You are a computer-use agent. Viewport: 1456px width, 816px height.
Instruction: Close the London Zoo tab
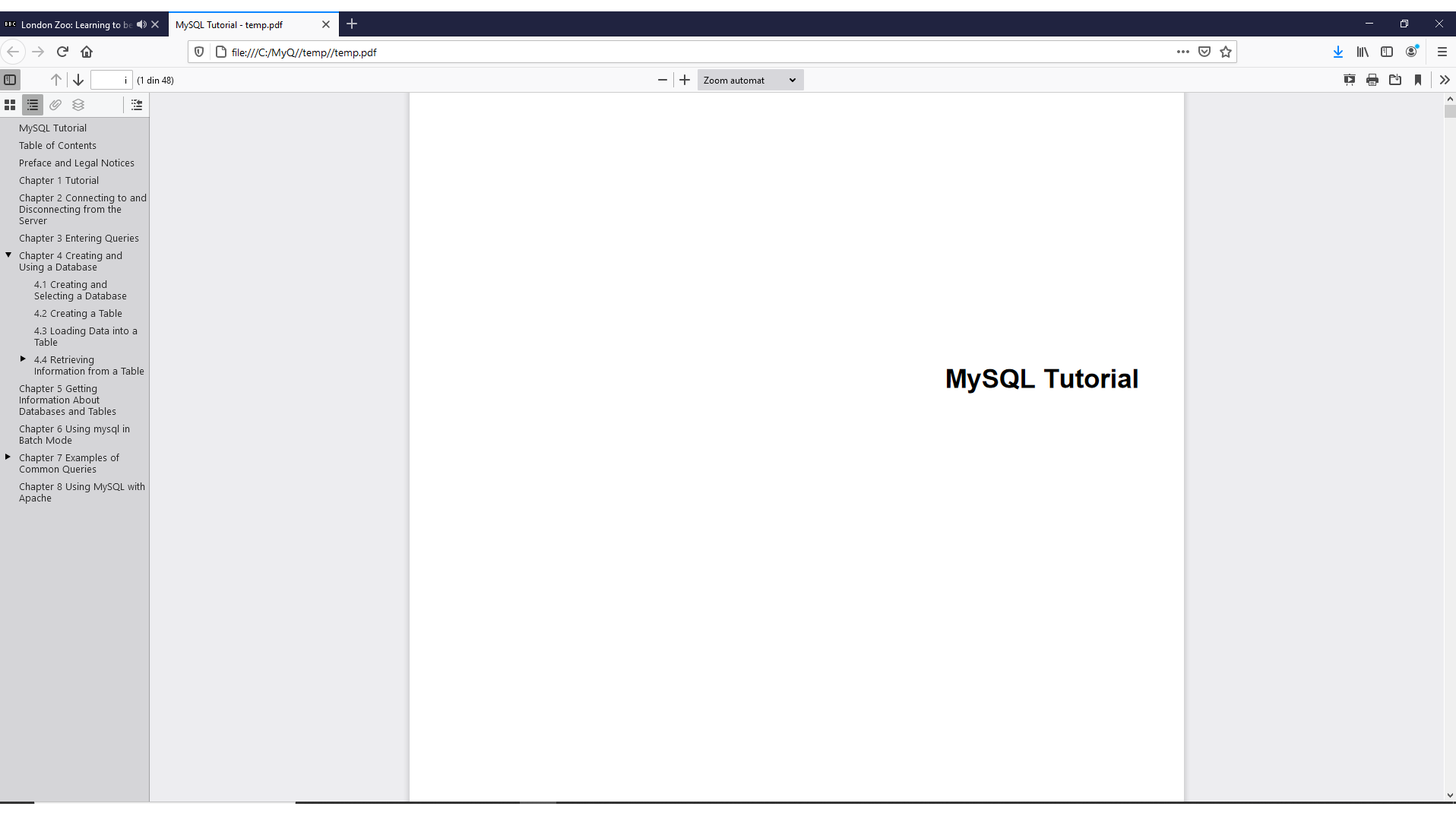point(155,24)
